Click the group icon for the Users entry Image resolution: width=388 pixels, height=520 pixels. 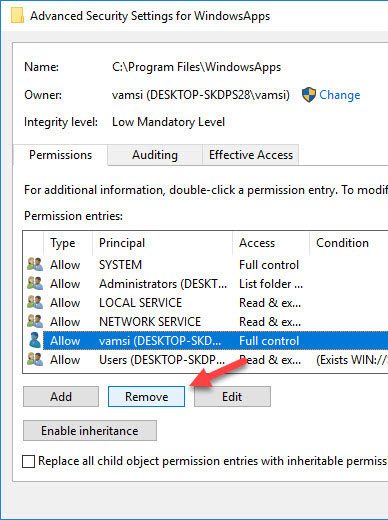point(35,359)
